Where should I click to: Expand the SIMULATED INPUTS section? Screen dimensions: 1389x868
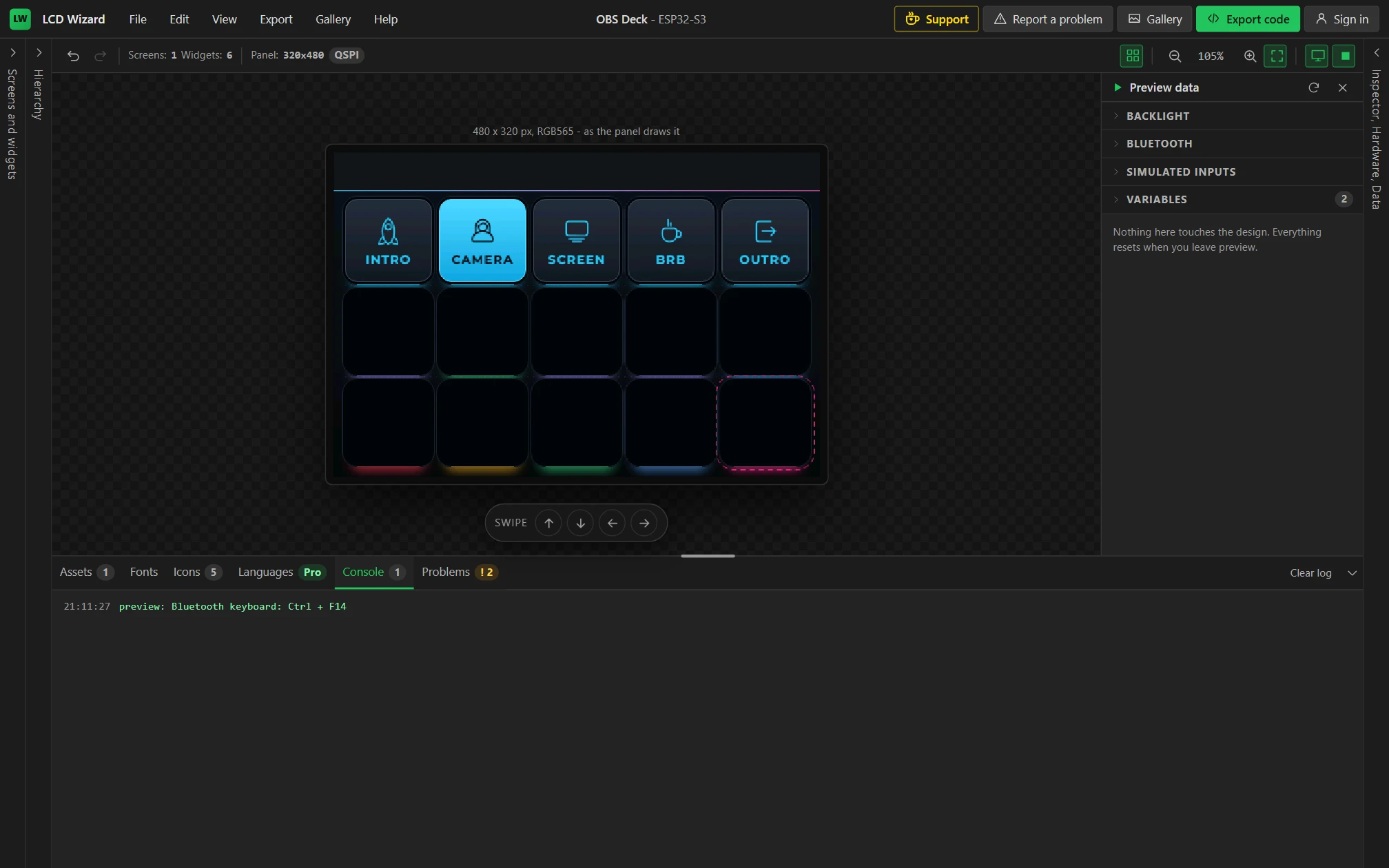coord(1232,172)
